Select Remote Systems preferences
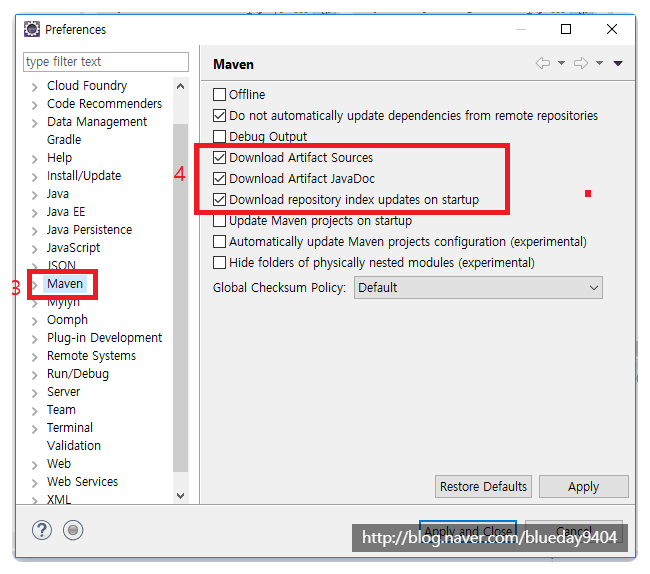This screenshot has height=574, width=650. [x=91, y=356]
